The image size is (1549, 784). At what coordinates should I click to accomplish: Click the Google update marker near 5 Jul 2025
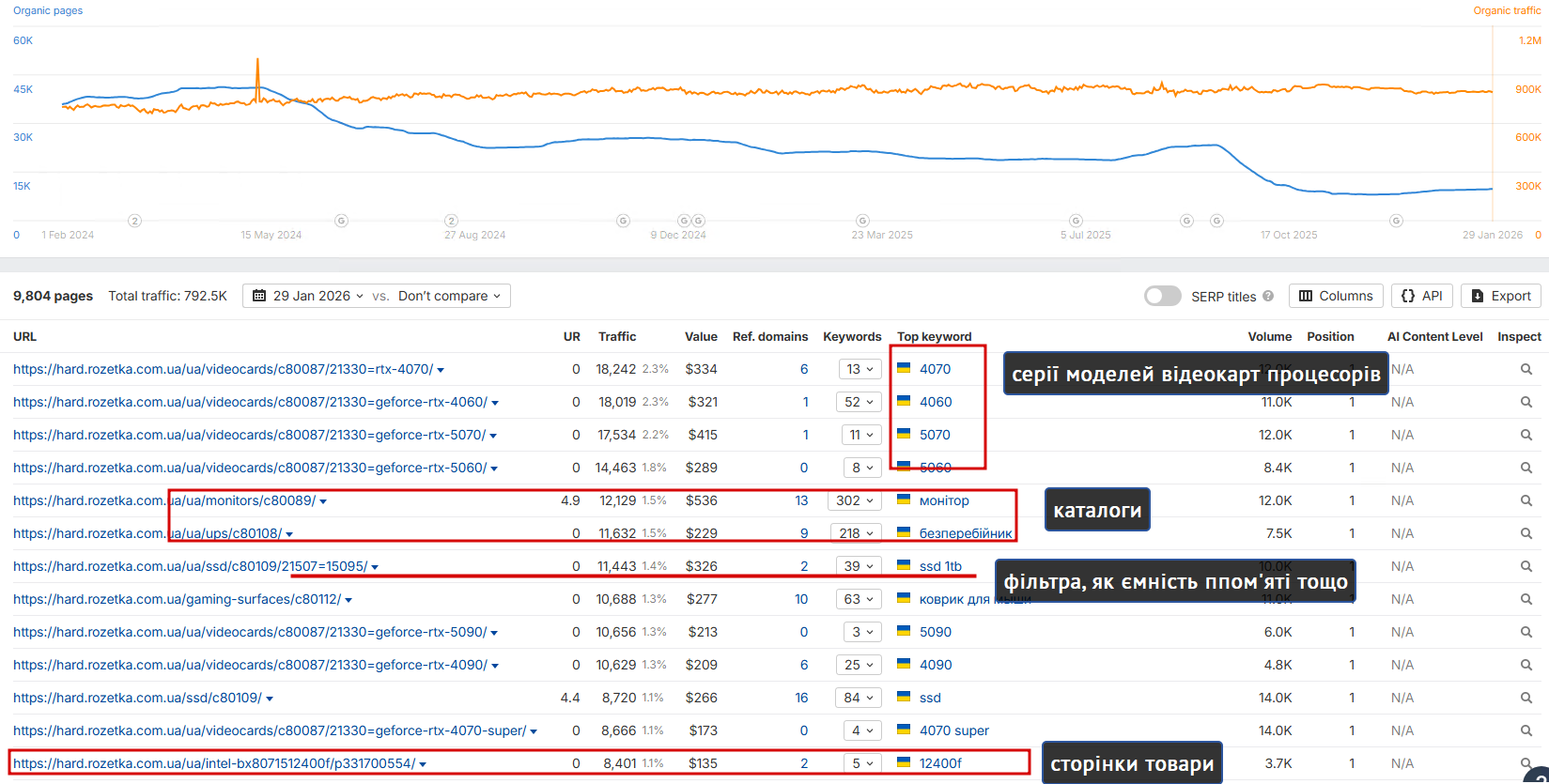pos(1077,221)
